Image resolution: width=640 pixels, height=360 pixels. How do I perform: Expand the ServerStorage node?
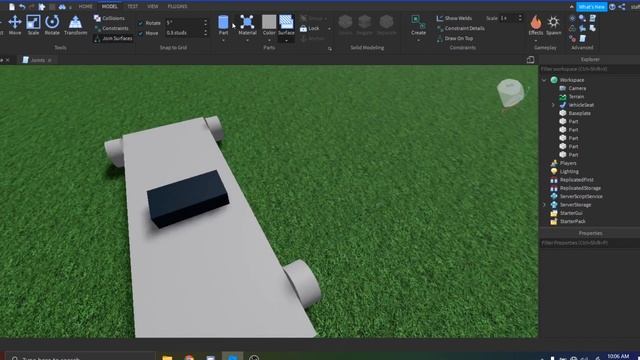(x=544, y=204)
